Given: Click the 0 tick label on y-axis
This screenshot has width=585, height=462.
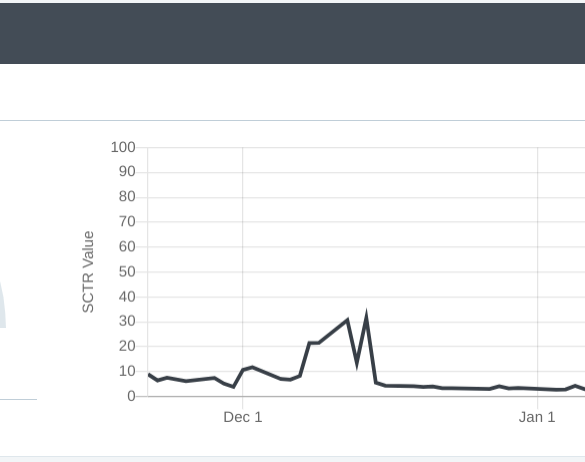Looking at the screenshot, I should point(131,396).
